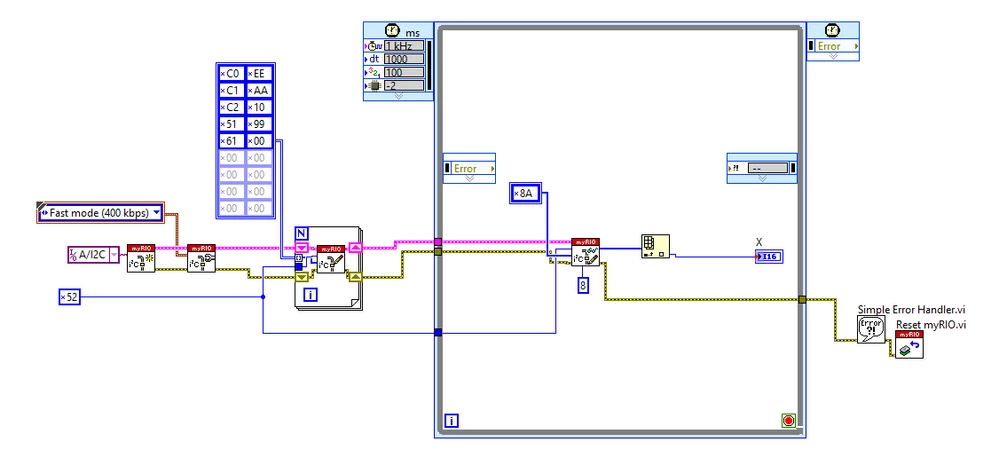The image size is (999, 459).
Task: Select array cell x99
Action: click(x=259, y=124)
